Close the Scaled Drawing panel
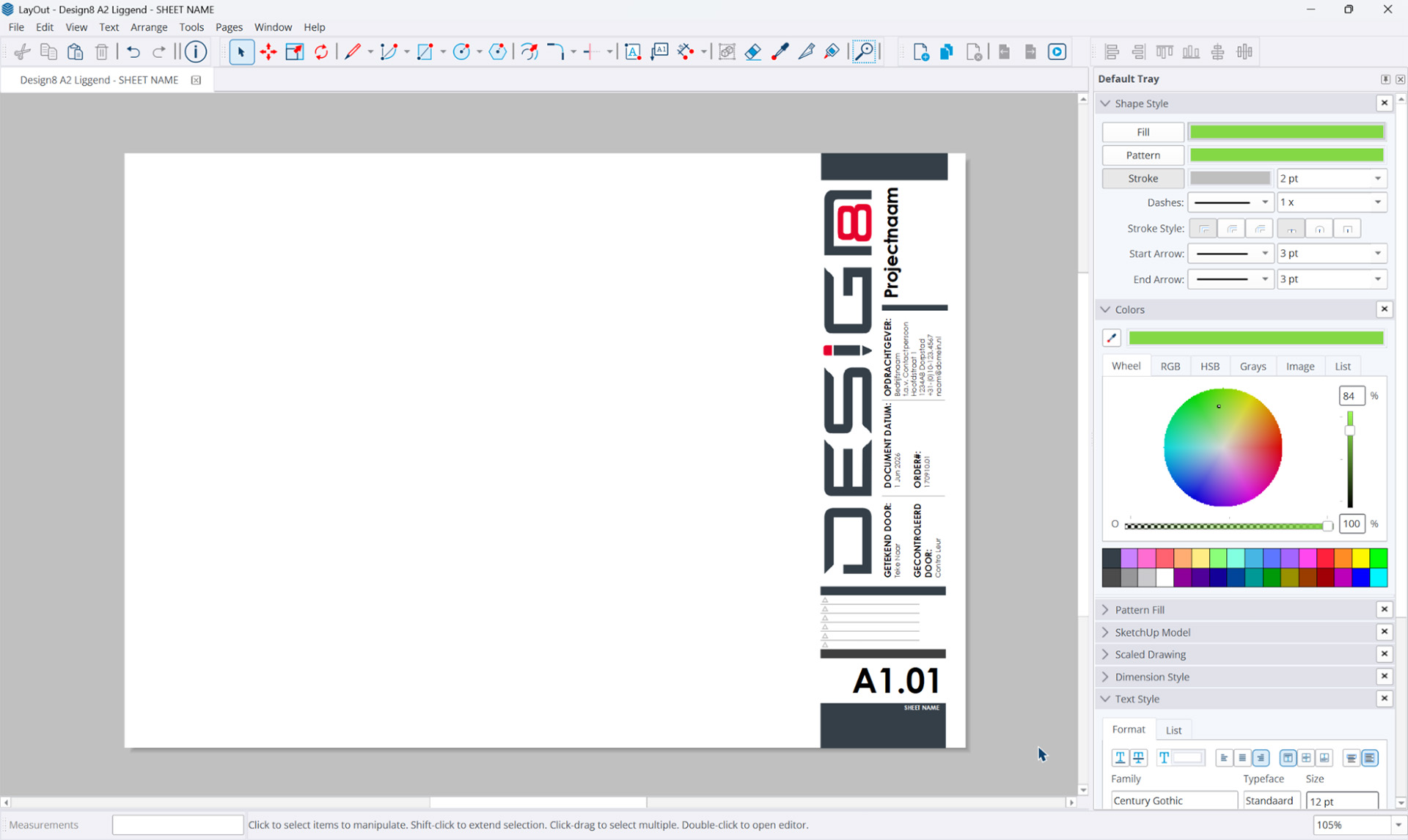The height and width of the screenshot is (840, 1408). (1385, 654)
